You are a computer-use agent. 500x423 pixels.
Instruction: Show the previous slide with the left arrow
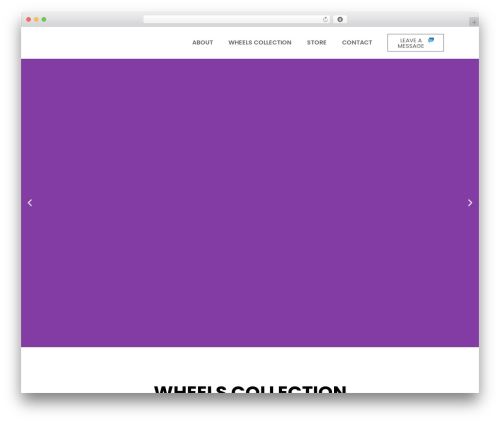30,203
